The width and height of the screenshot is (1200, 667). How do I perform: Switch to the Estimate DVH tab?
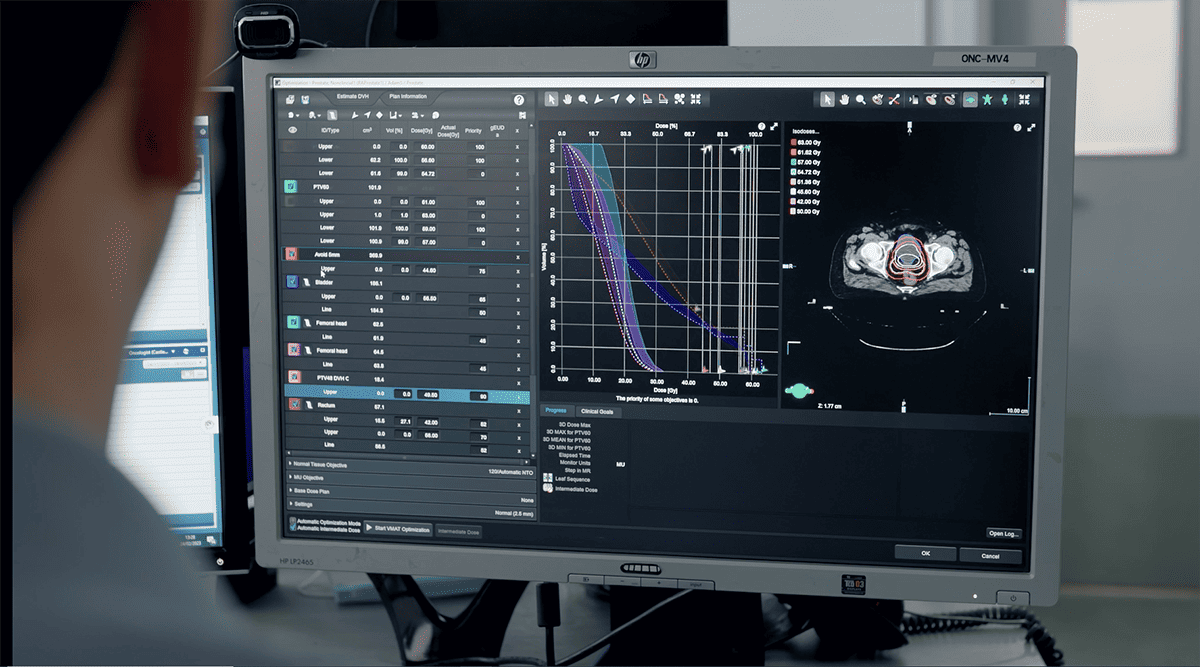(x=353, y=97)
